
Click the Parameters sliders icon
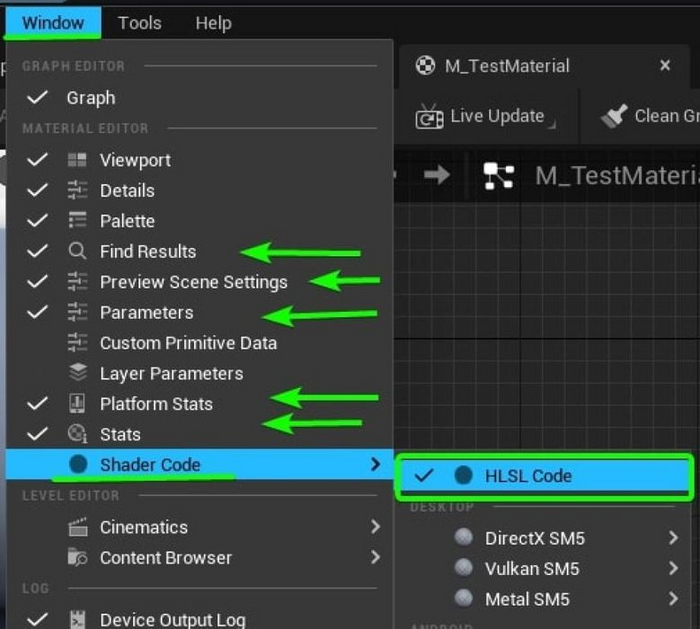[77, 312]
